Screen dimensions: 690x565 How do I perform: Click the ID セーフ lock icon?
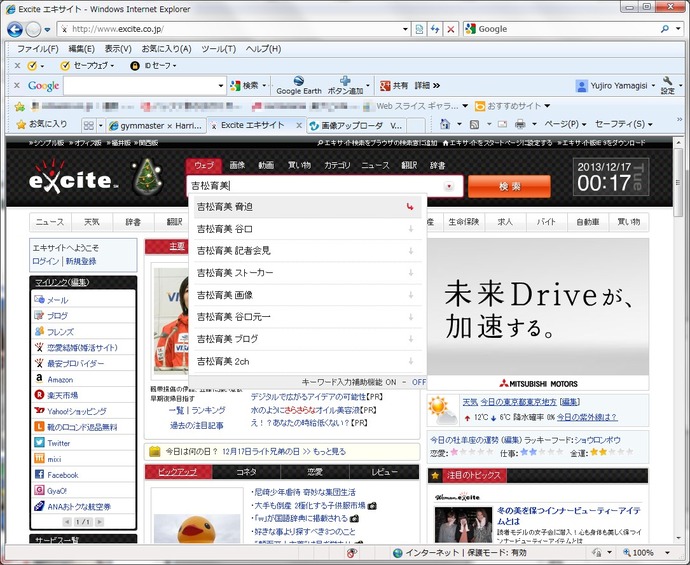(x=135, y=66)
